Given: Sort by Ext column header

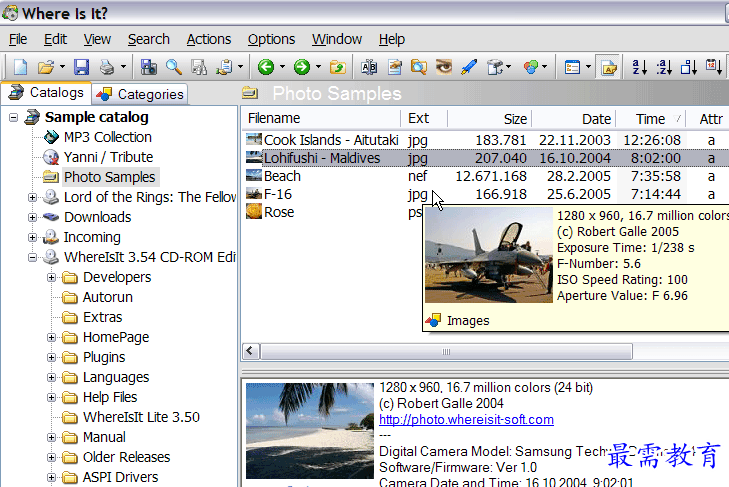Looking at the screenshot, I should tap(424, 119).
